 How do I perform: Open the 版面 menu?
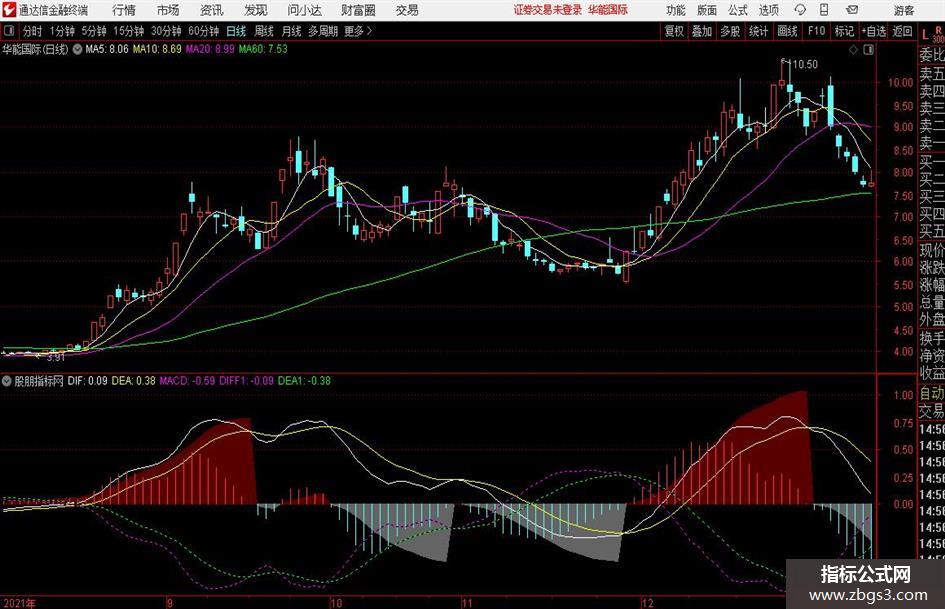[706, 10]
